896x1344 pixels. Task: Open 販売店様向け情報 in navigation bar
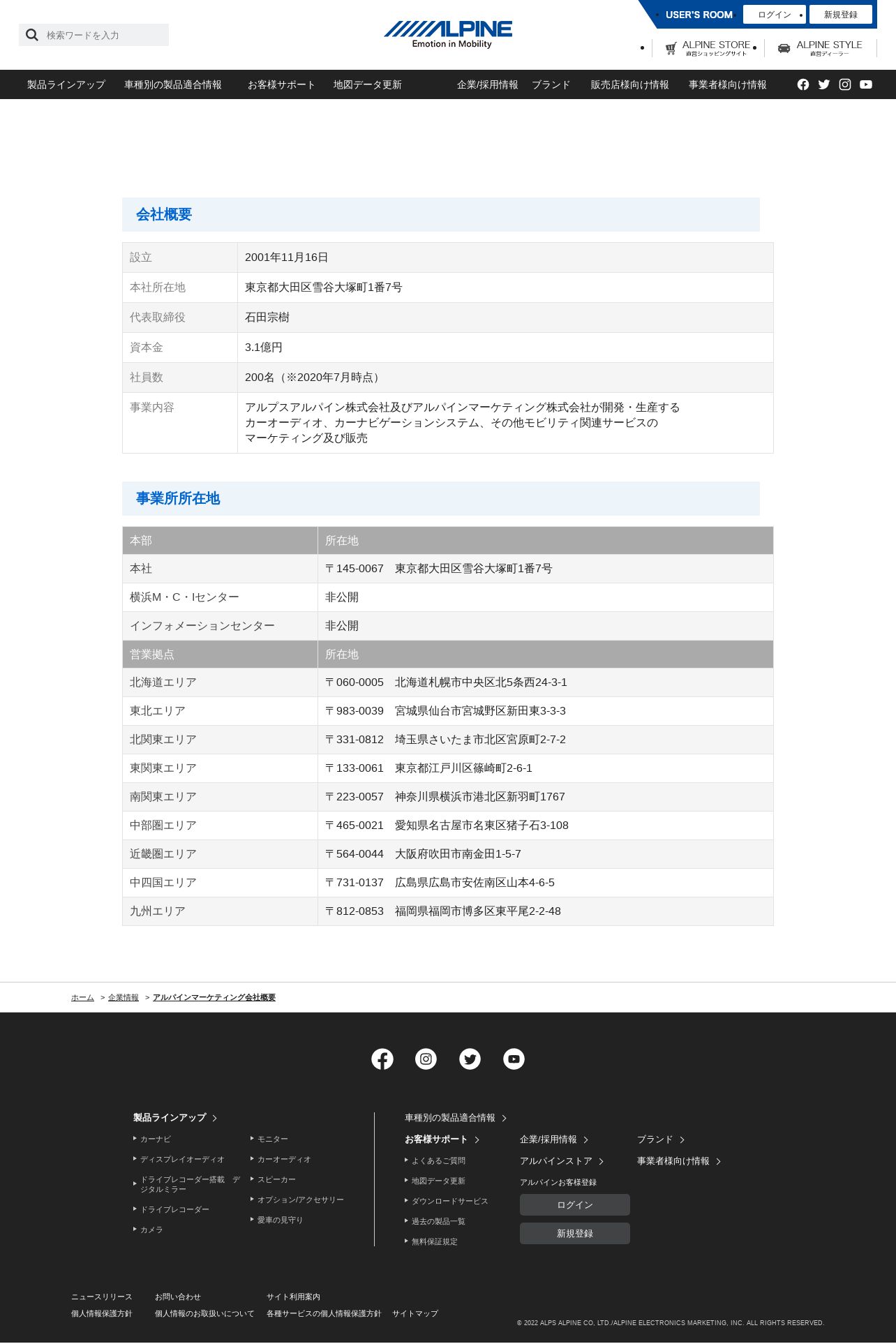[x=630, y=84]
